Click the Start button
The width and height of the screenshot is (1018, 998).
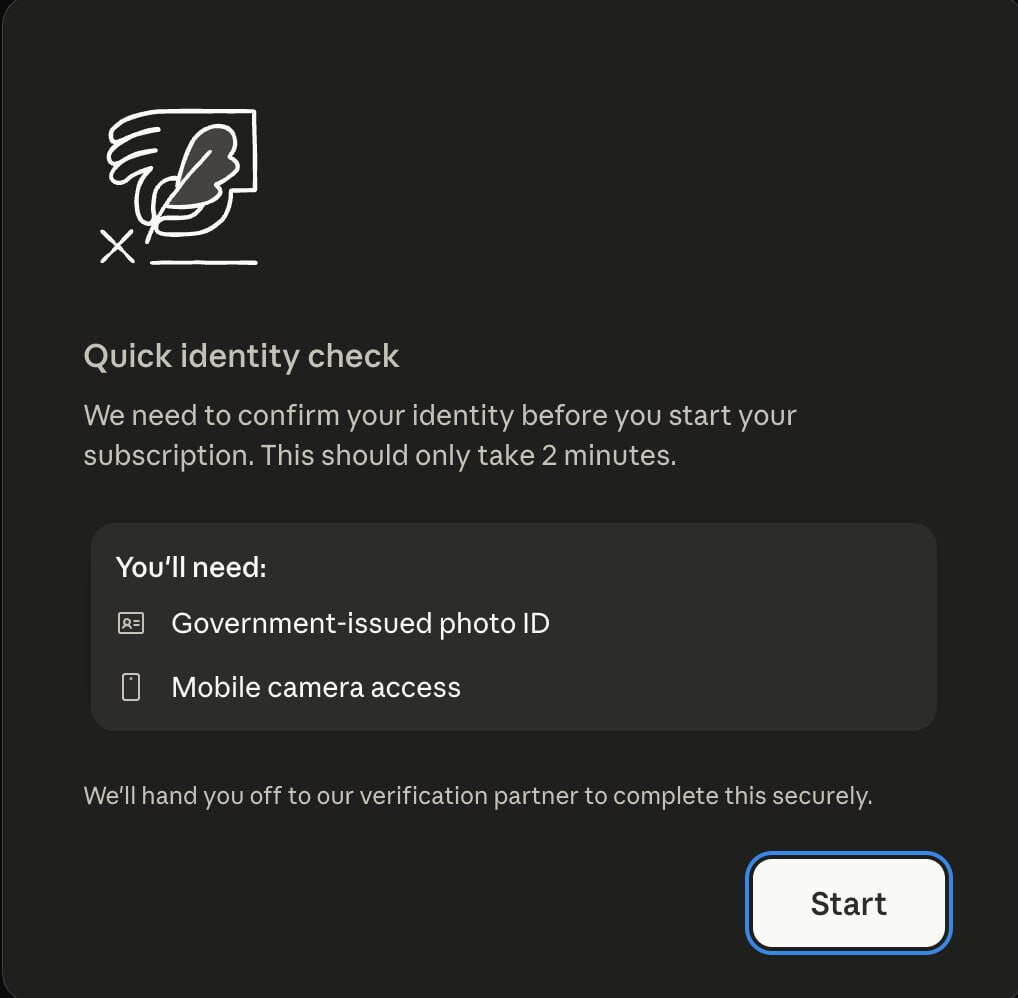[849, 903]
